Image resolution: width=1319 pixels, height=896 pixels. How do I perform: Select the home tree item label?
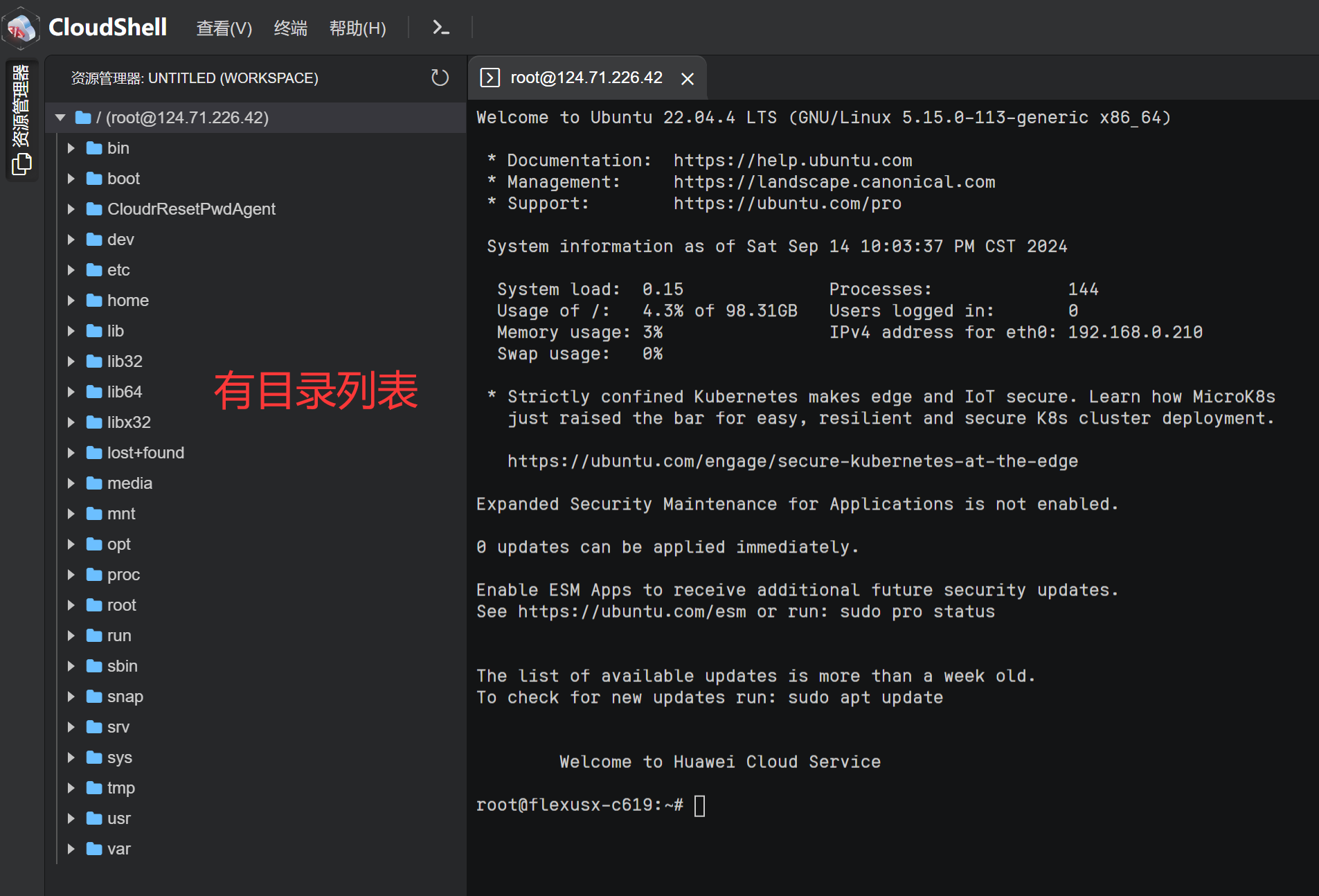128,301
